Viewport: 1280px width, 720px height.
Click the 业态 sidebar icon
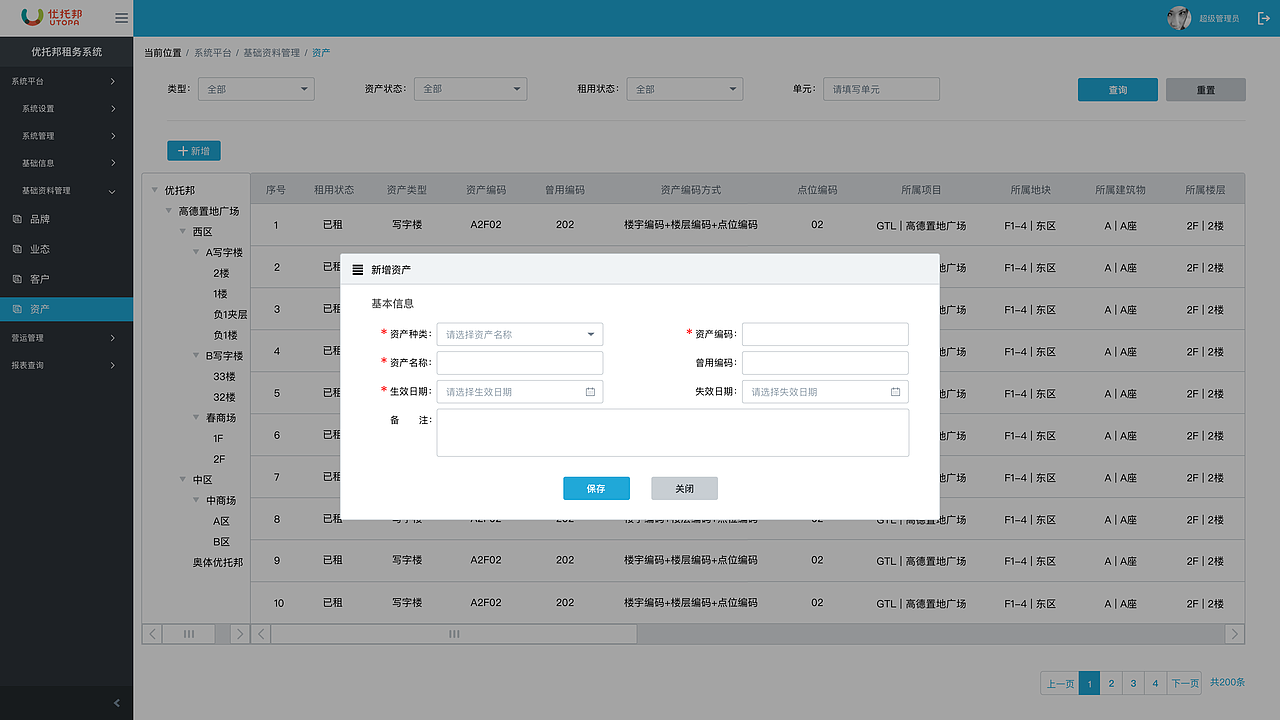pyautogui.click(x=16, y=249)
